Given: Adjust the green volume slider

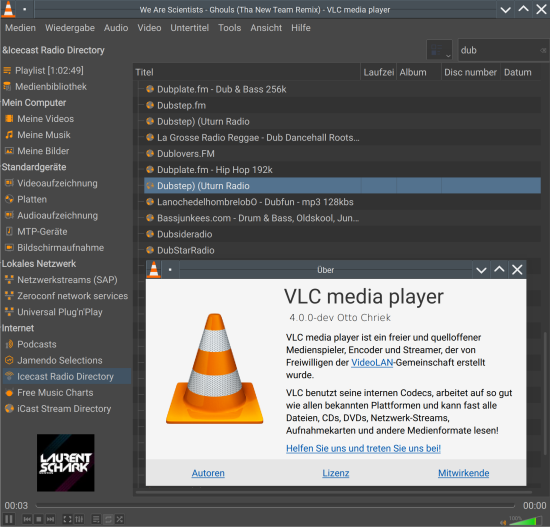Looking at the screenshot, I should pyautogui.click(x=525, y=521).
